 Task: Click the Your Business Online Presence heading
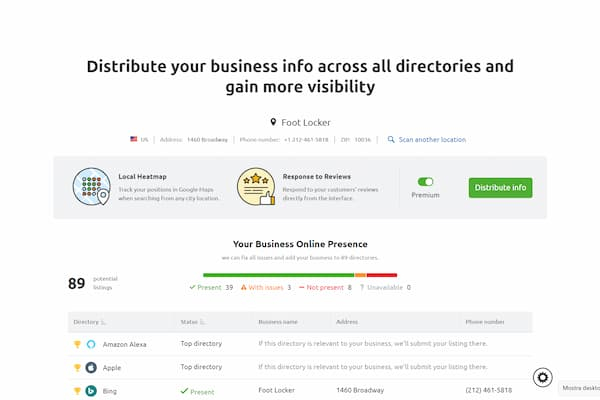tap(300, 244)
